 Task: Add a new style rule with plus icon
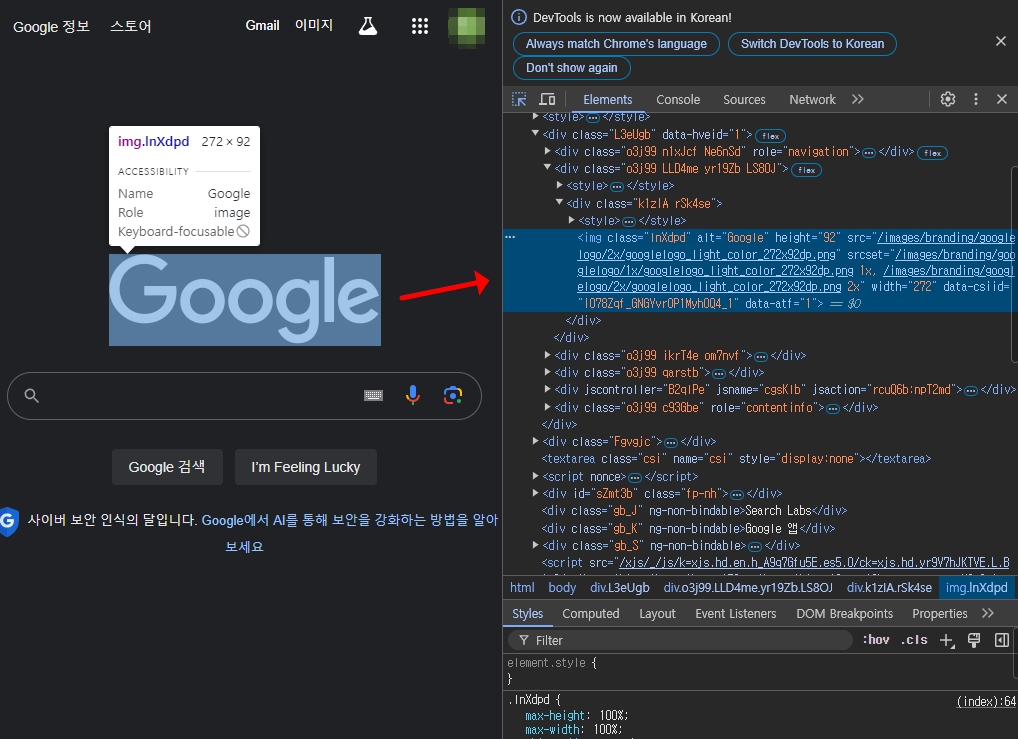click(x=947, y=640)
